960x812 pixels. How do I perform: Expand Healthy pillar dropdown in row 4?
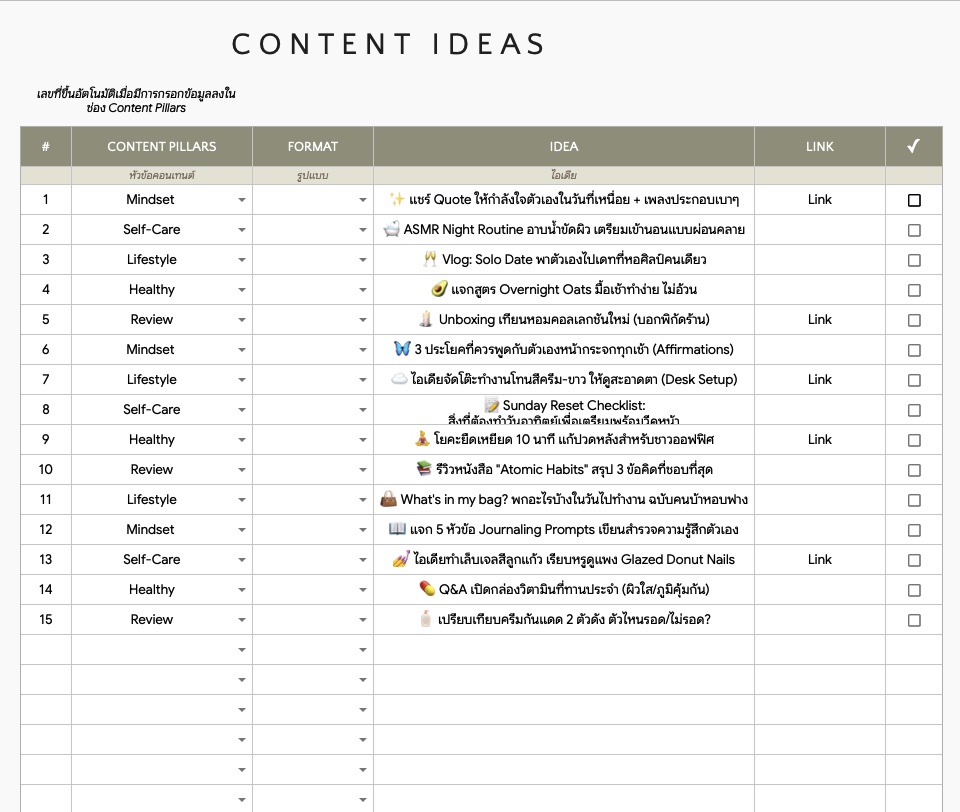click(x=242, y=290)
